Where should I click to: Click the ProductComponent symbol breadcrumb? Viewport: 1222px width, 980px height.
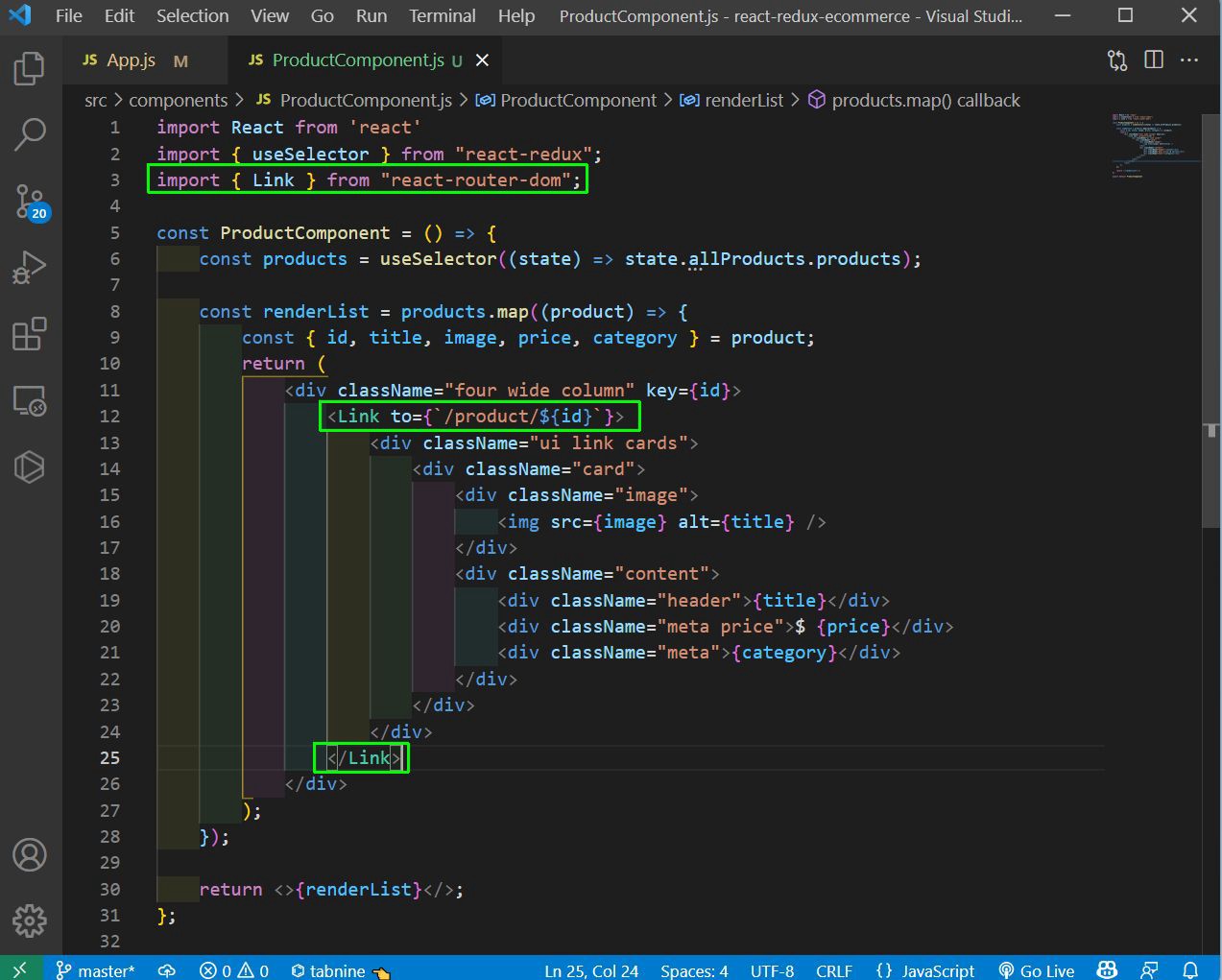tap(566, 101)
